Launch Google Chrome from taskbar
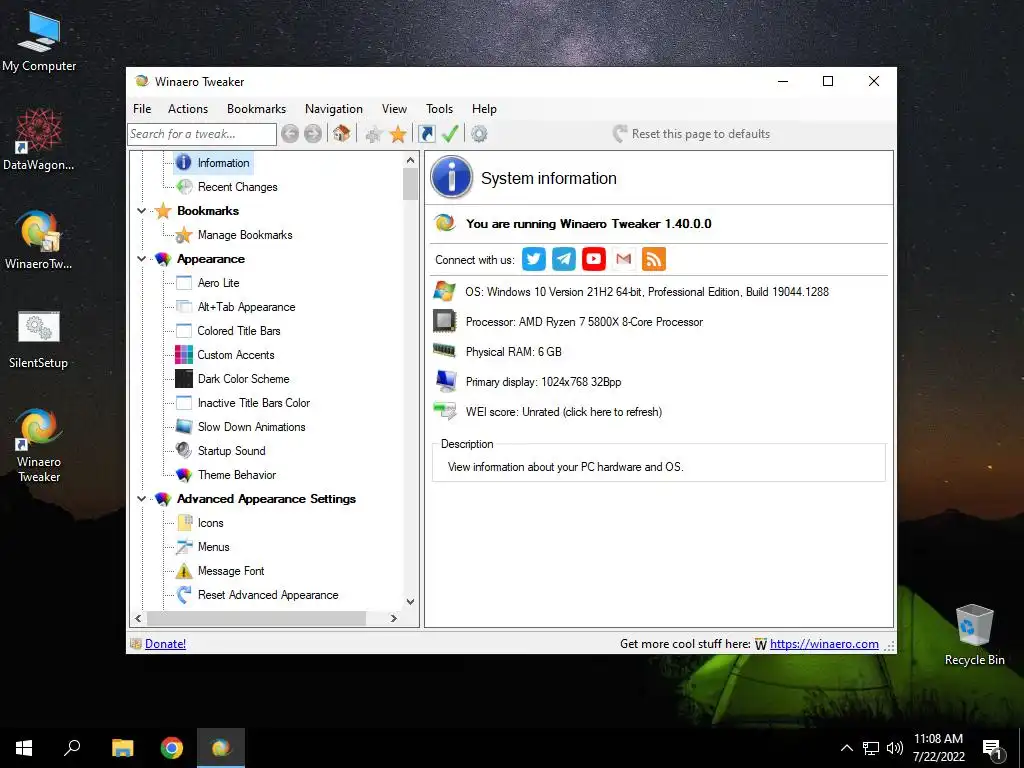Screen dimensions: 1024x768 tap(172, 748)
